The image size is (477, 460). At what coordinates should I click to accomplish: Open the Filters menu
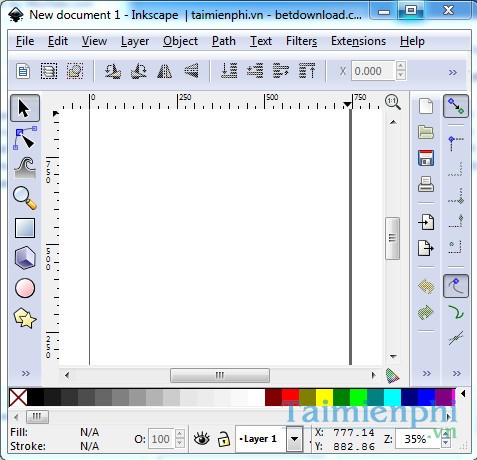tap(301, 41)
